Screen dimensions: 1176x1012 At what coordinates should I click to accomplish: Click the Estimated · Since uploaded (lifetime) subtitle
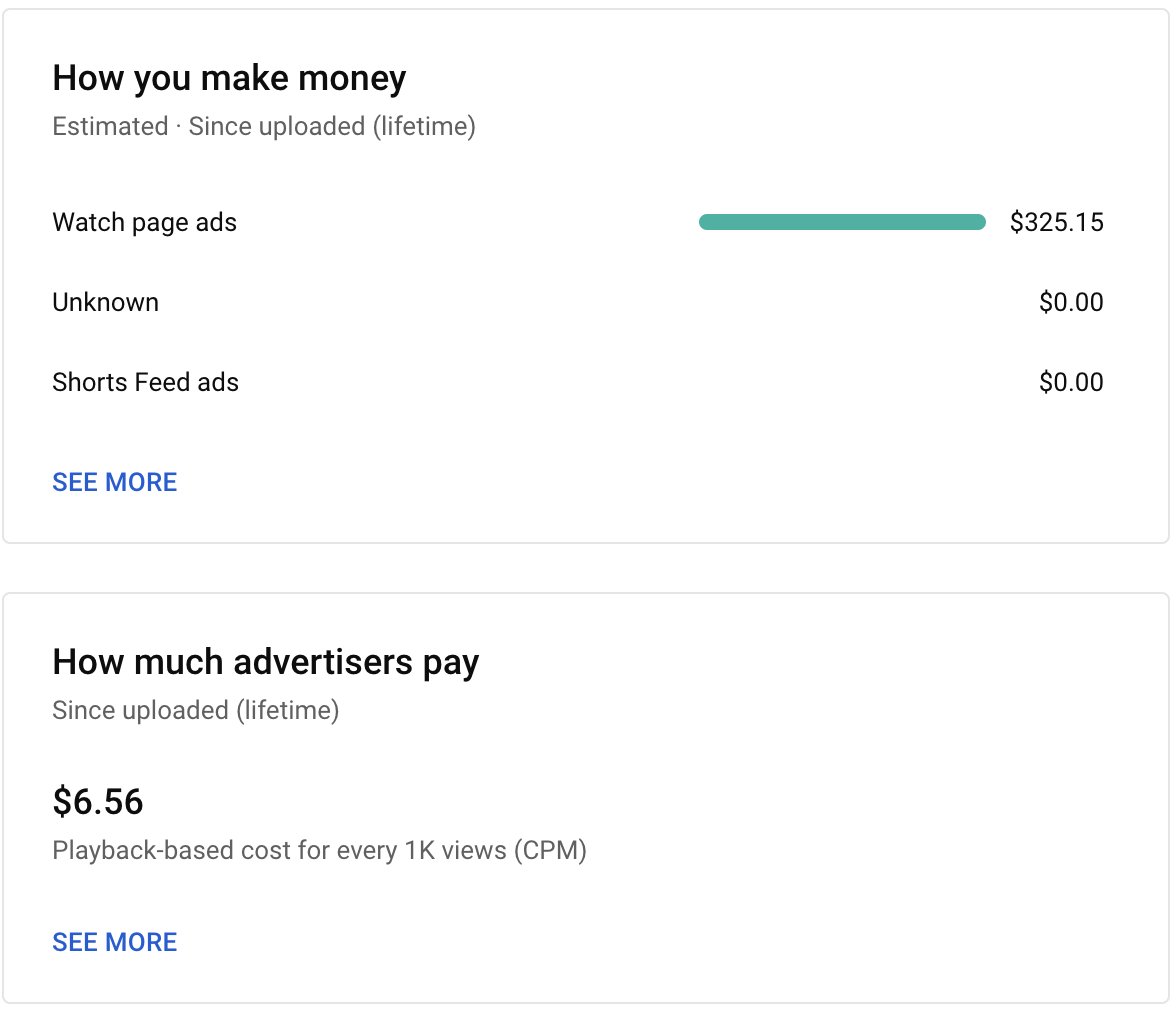[x=264, y=127]
